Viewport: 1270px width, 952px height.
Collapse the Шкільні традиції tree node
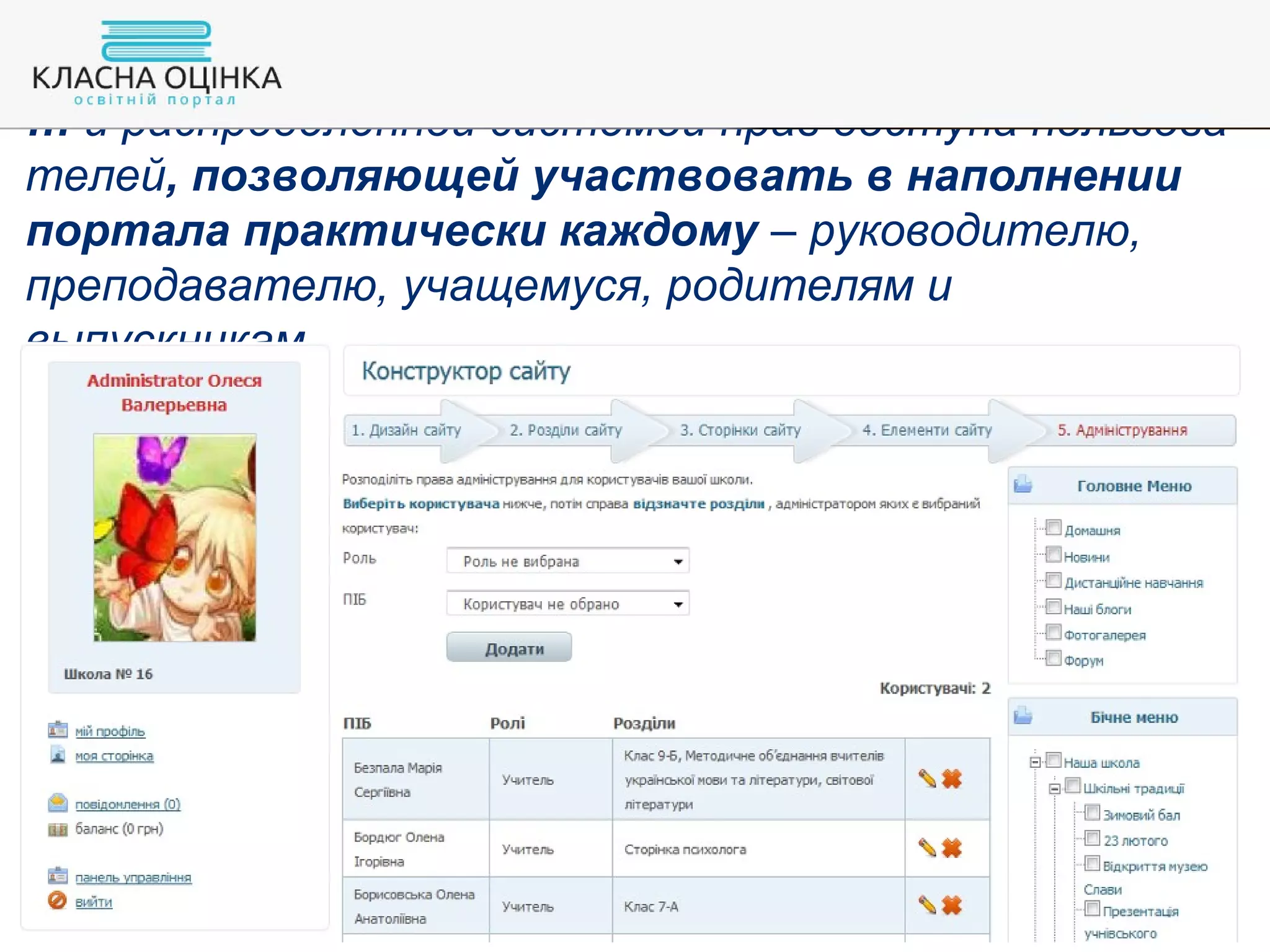click(1054, 789)
